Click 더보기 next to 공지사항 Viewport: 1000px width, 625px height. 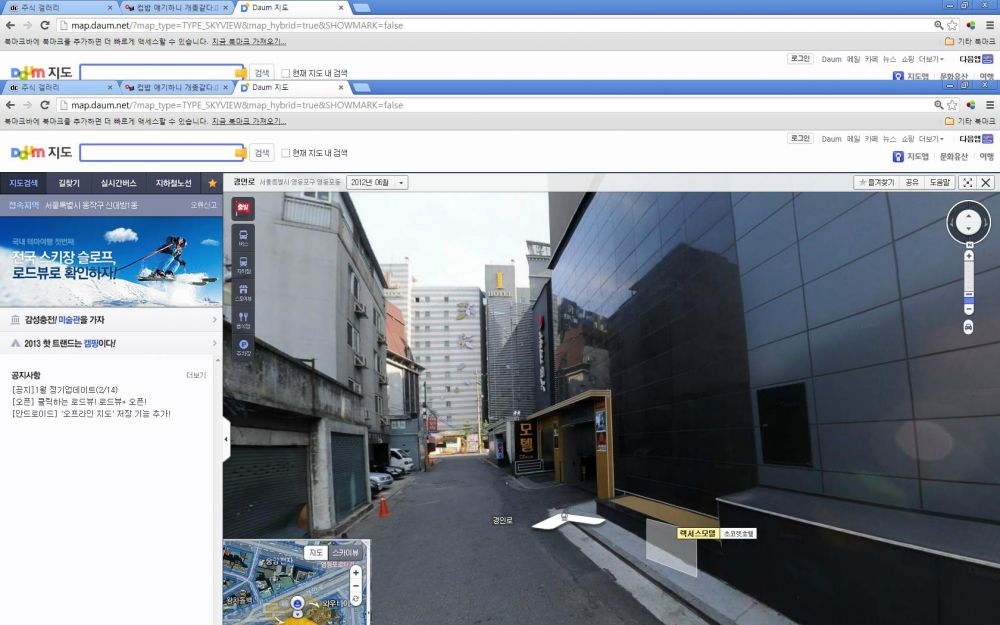[x=196, y=375]
